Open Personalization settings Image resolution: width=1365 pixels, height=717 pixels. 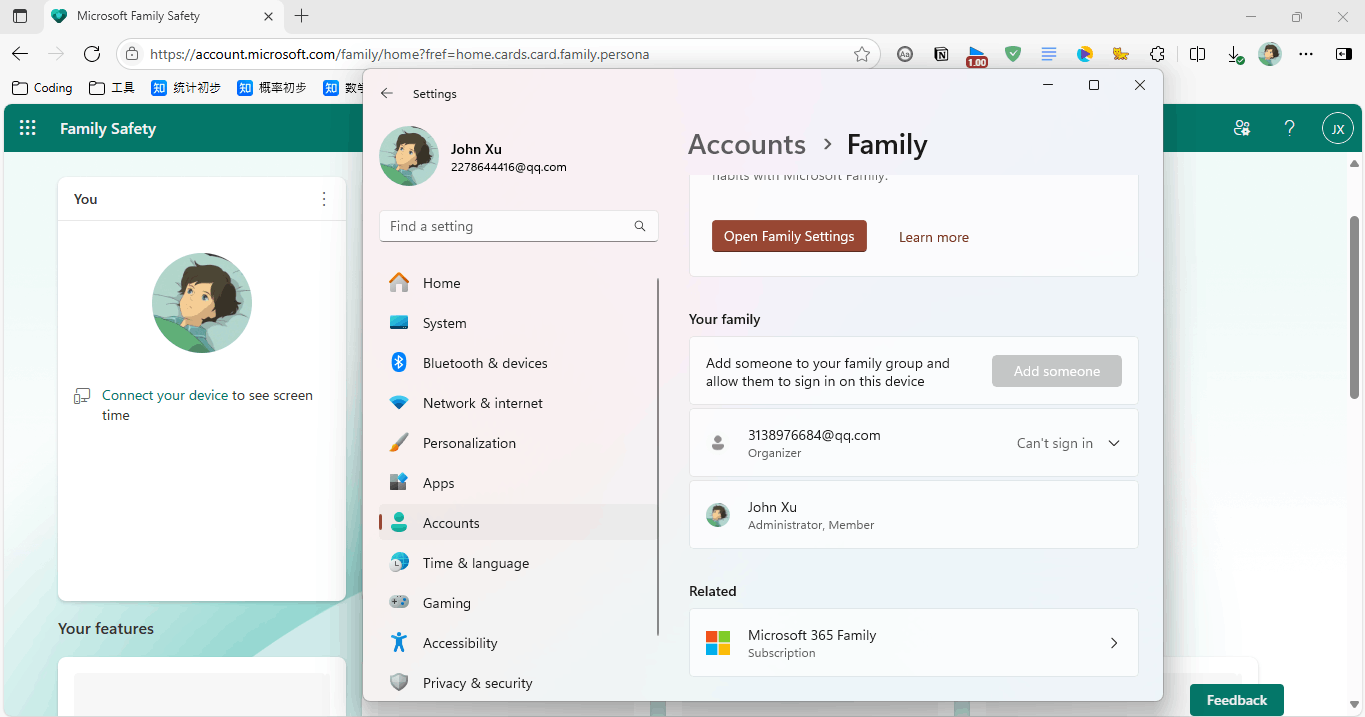[518, 443]
